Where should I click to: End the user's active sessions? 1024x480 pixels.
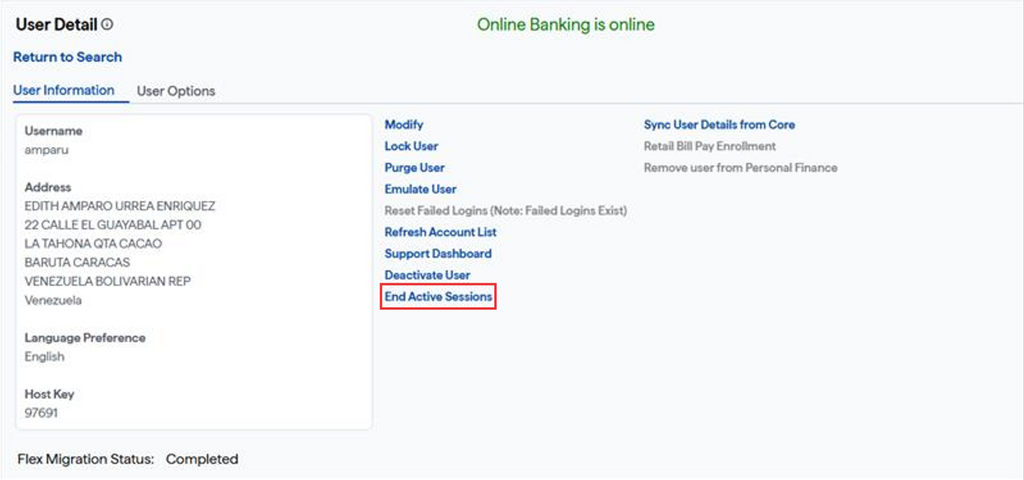point(439,297)
